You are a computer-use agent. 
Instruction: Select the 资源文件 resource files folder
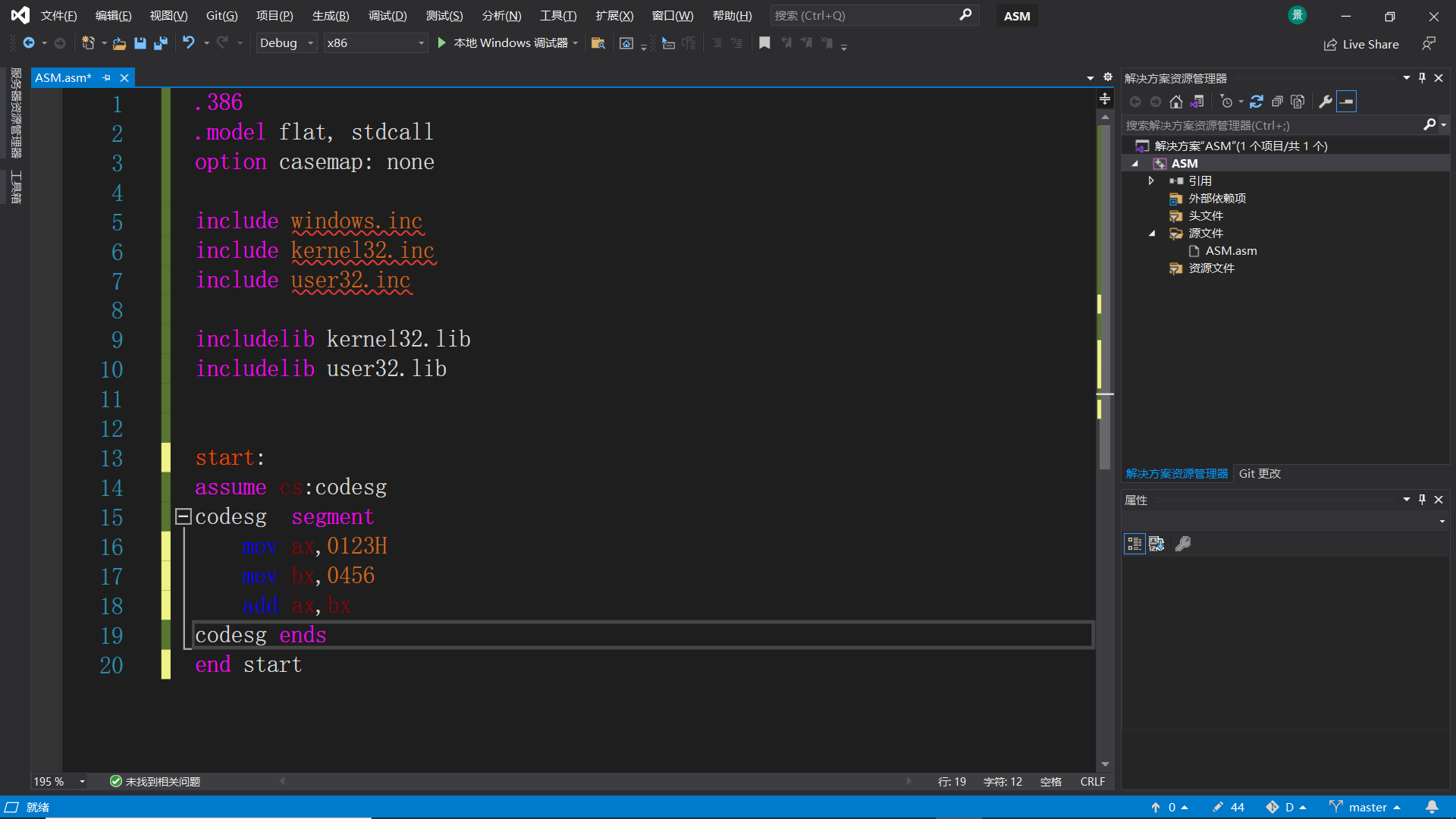click(x=1211, y=268)
